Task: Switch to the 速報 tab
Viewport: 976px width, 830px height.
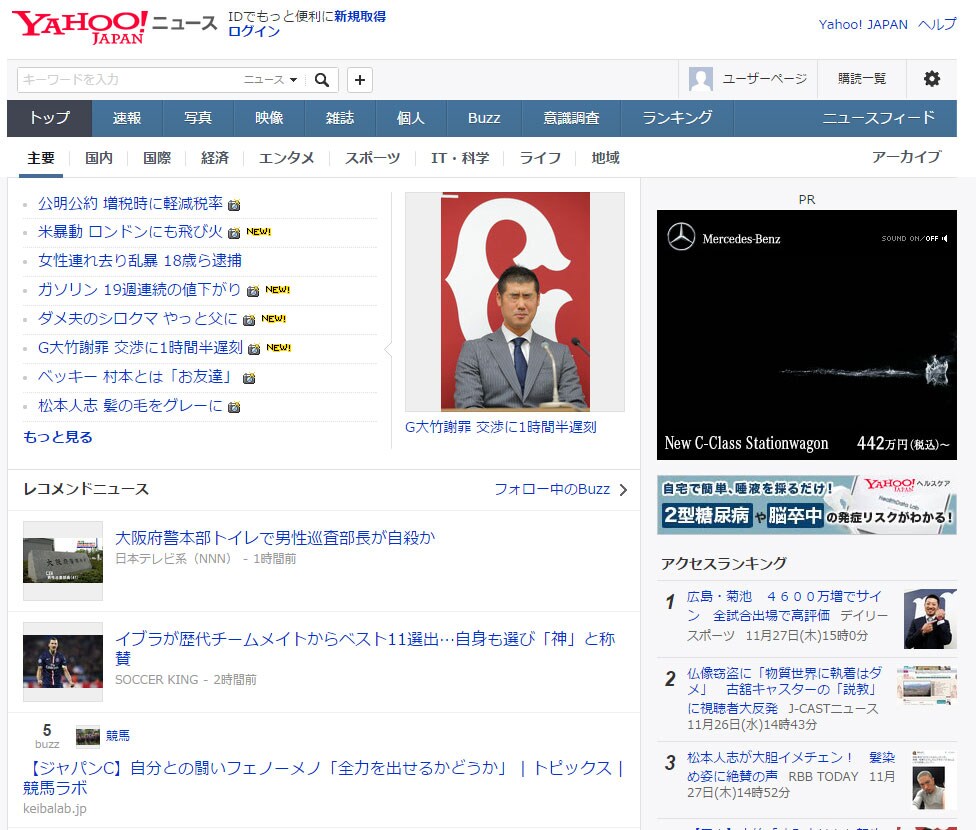Action: 127,118
